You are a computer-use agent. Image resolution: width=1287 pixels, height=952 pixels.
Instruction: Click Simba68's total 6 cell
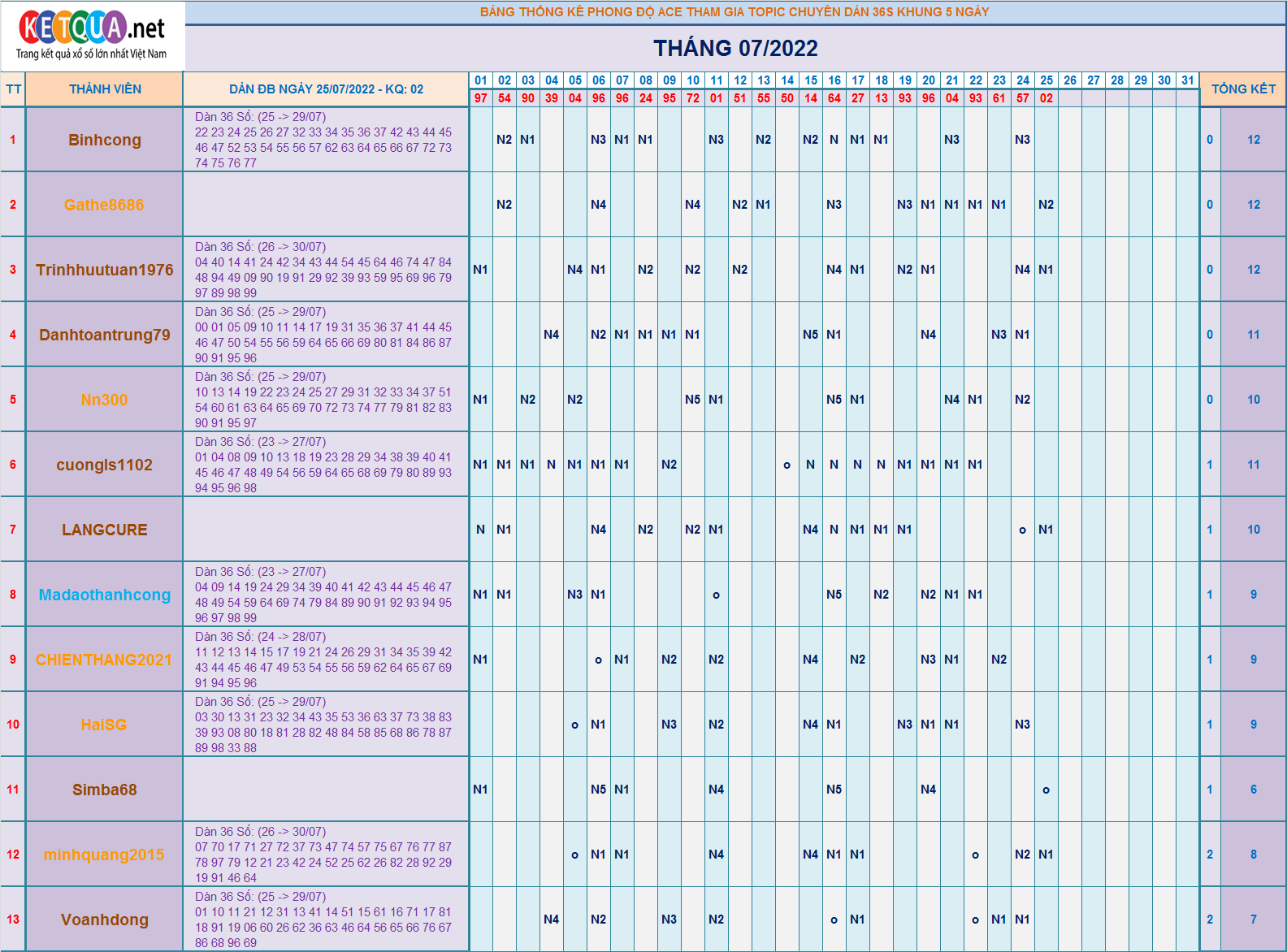pyautogui.click(x=1254, y=790)
